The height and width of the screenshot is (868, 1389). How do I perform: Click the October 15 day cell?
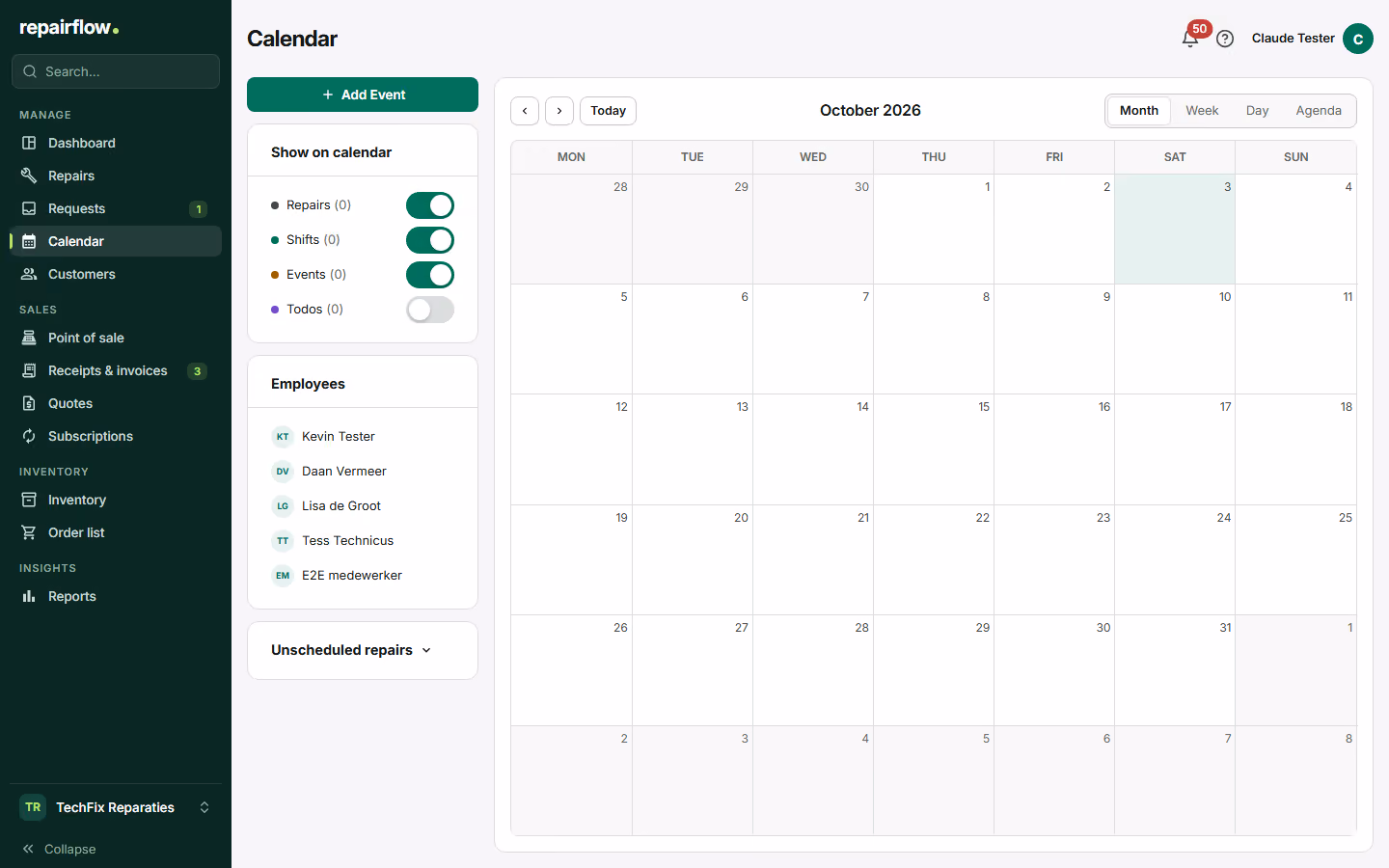[934, 449]
